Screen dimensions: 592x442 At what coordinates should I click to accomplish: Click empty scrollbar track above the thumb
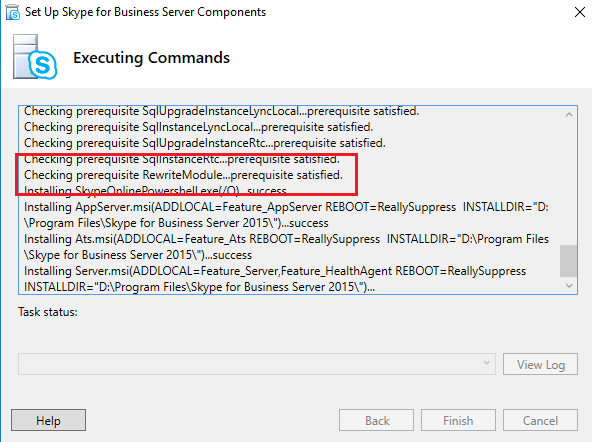(x=569, y=183)
